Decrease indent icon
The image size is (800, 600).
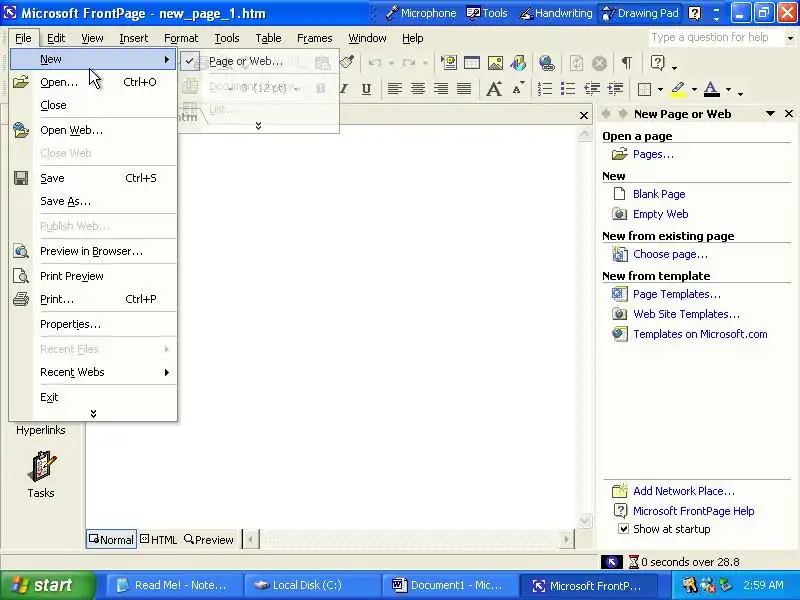coord(592,89)
